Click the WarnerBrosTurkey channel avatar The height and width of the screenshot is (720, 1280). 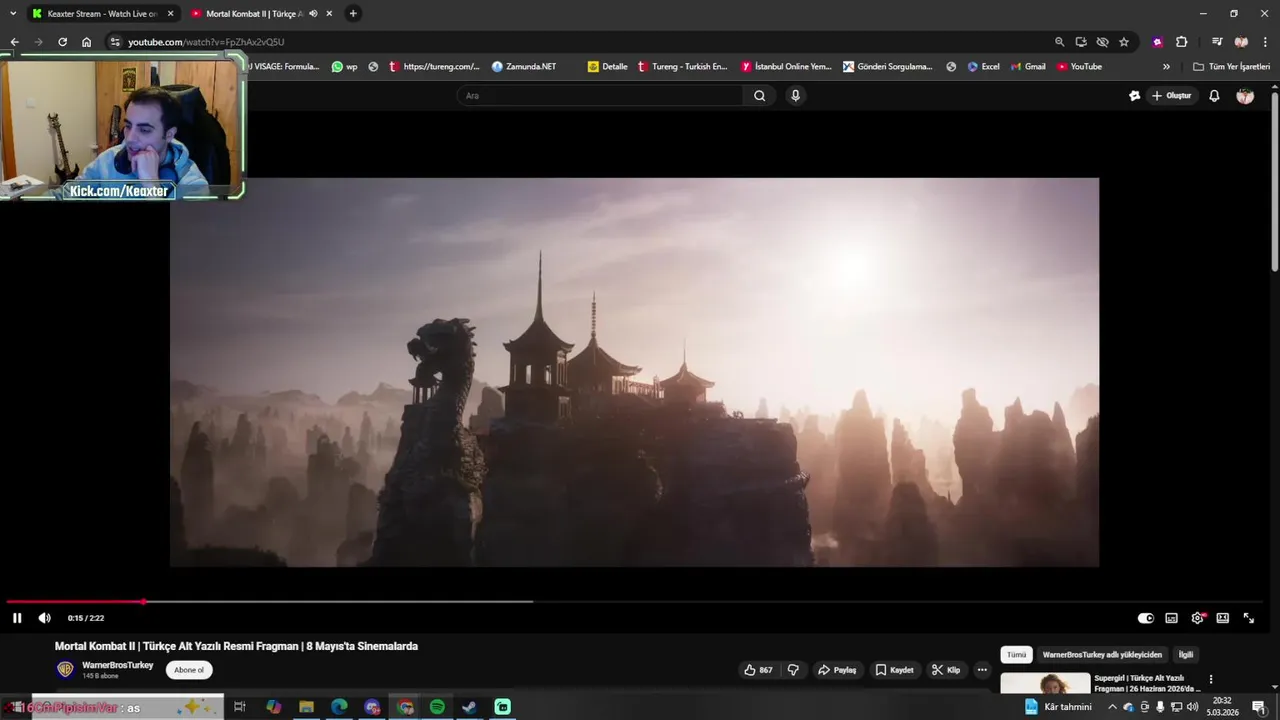tap(65, 670)
